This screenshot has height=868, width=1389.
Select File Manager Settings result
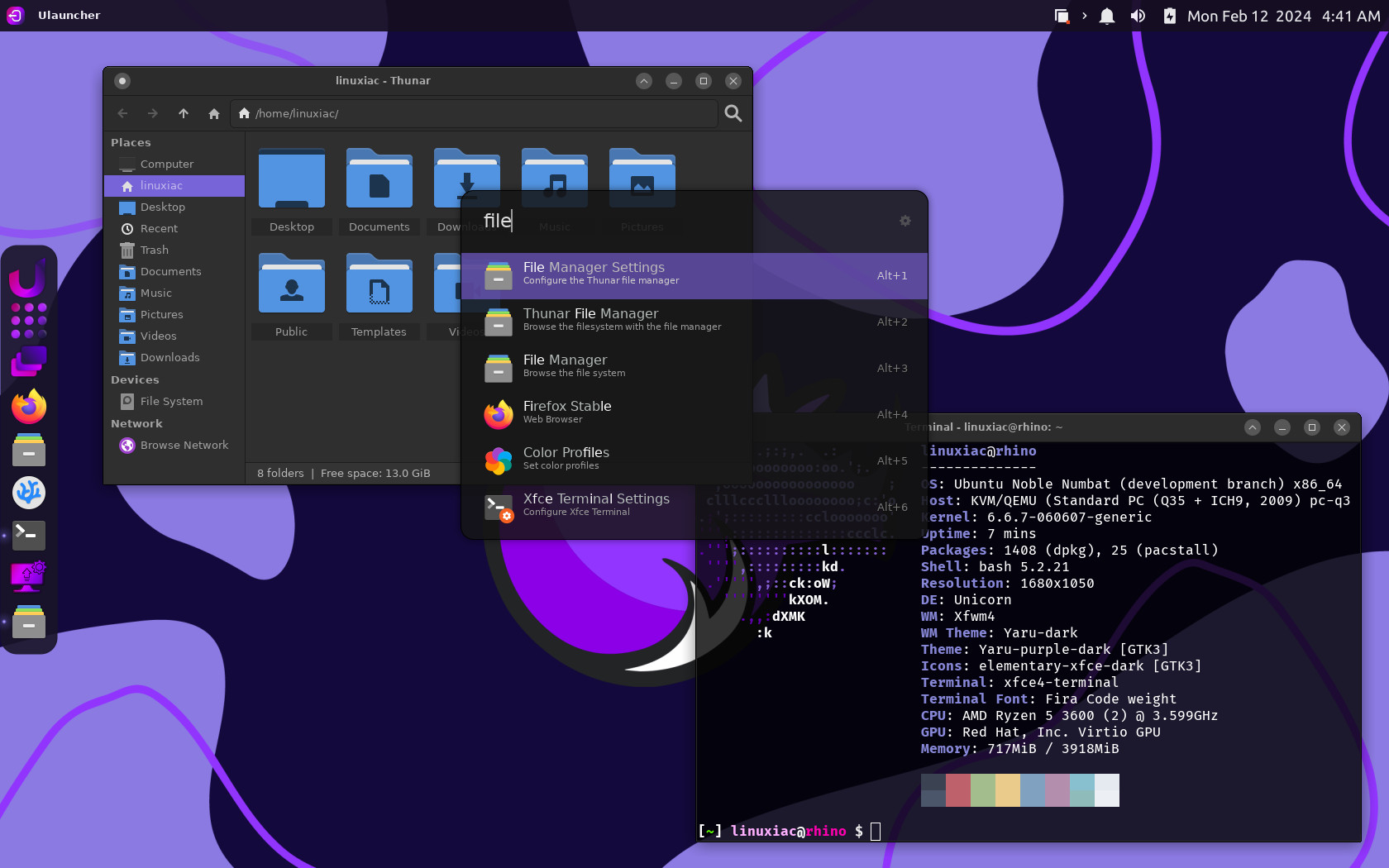click(694, 275)
